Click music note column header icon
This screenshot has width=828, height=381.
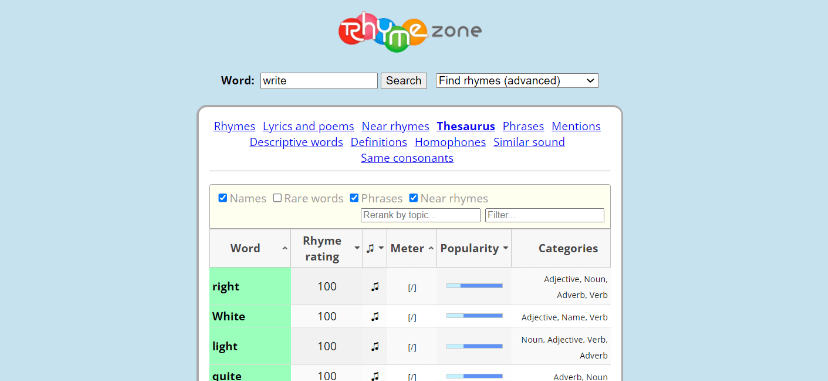pyautogui.click(x=371, y=248)
